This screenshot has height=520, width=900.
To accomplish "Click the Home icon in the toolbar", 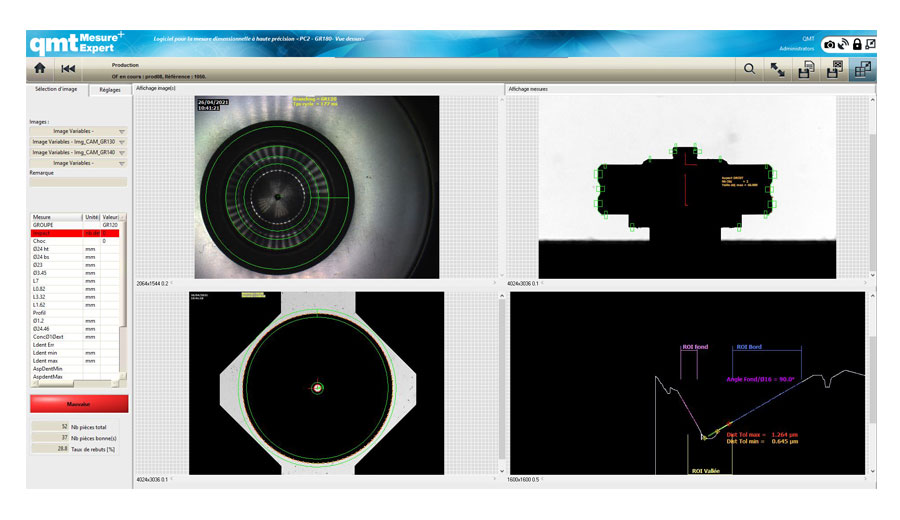I will (x=40, y=69).
